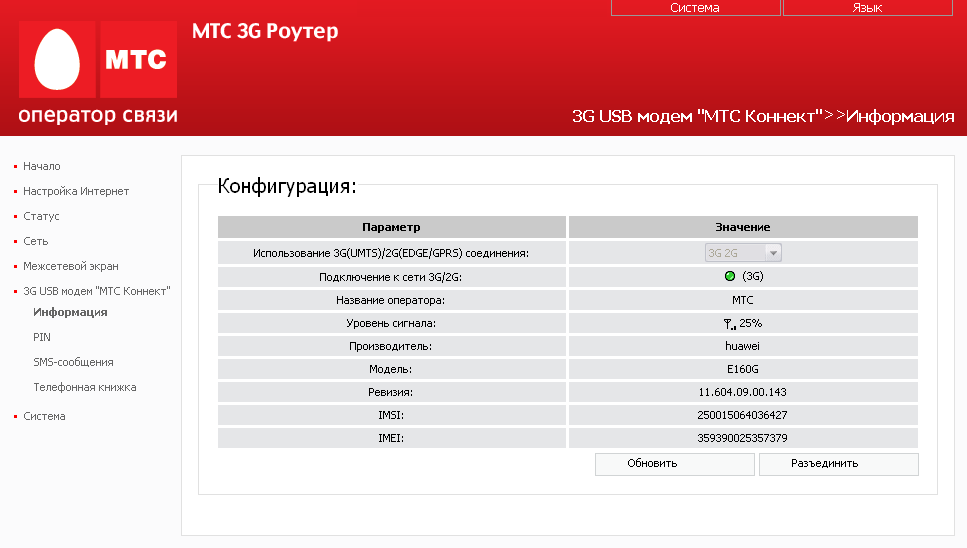Click the IMEI: label

[x=391, y=438]
